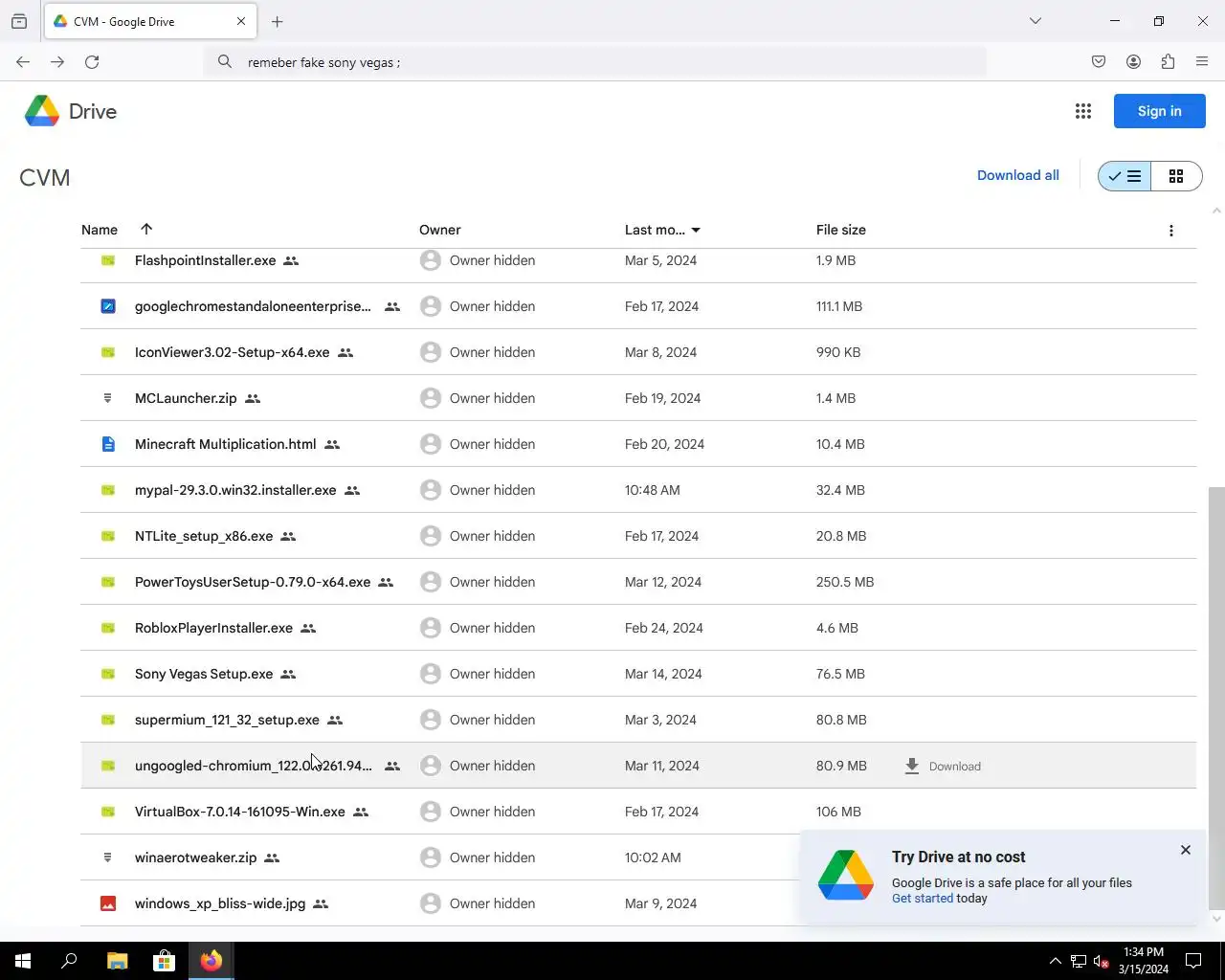Click the browser forward arrow

57,62
